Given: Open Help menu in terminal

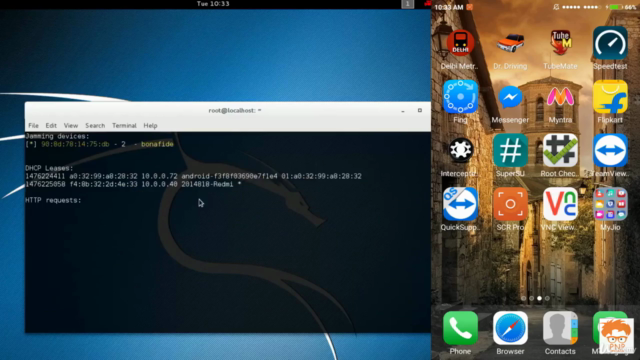Looking at the screenshot, I should tap(150, 126).
